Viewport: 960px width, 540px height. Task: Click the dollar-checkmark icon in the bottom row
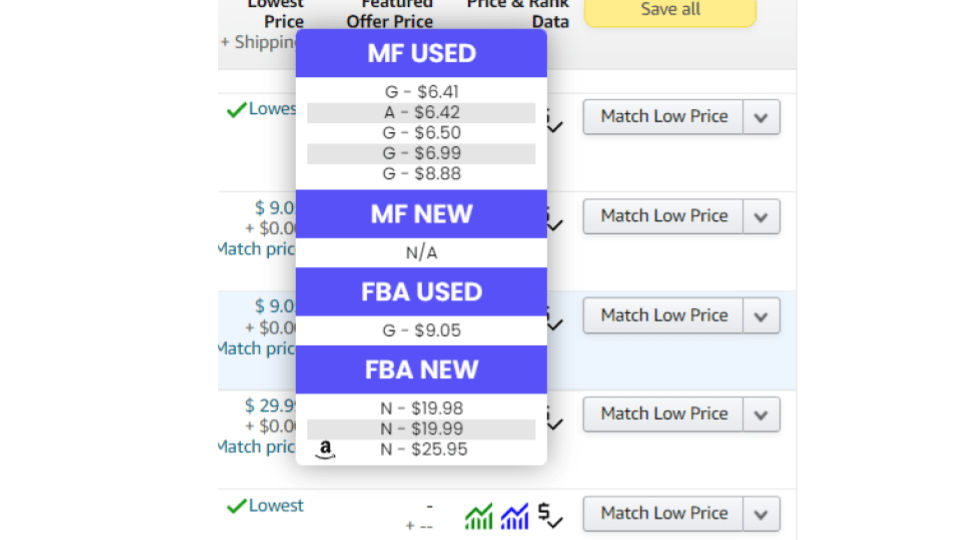549,515
